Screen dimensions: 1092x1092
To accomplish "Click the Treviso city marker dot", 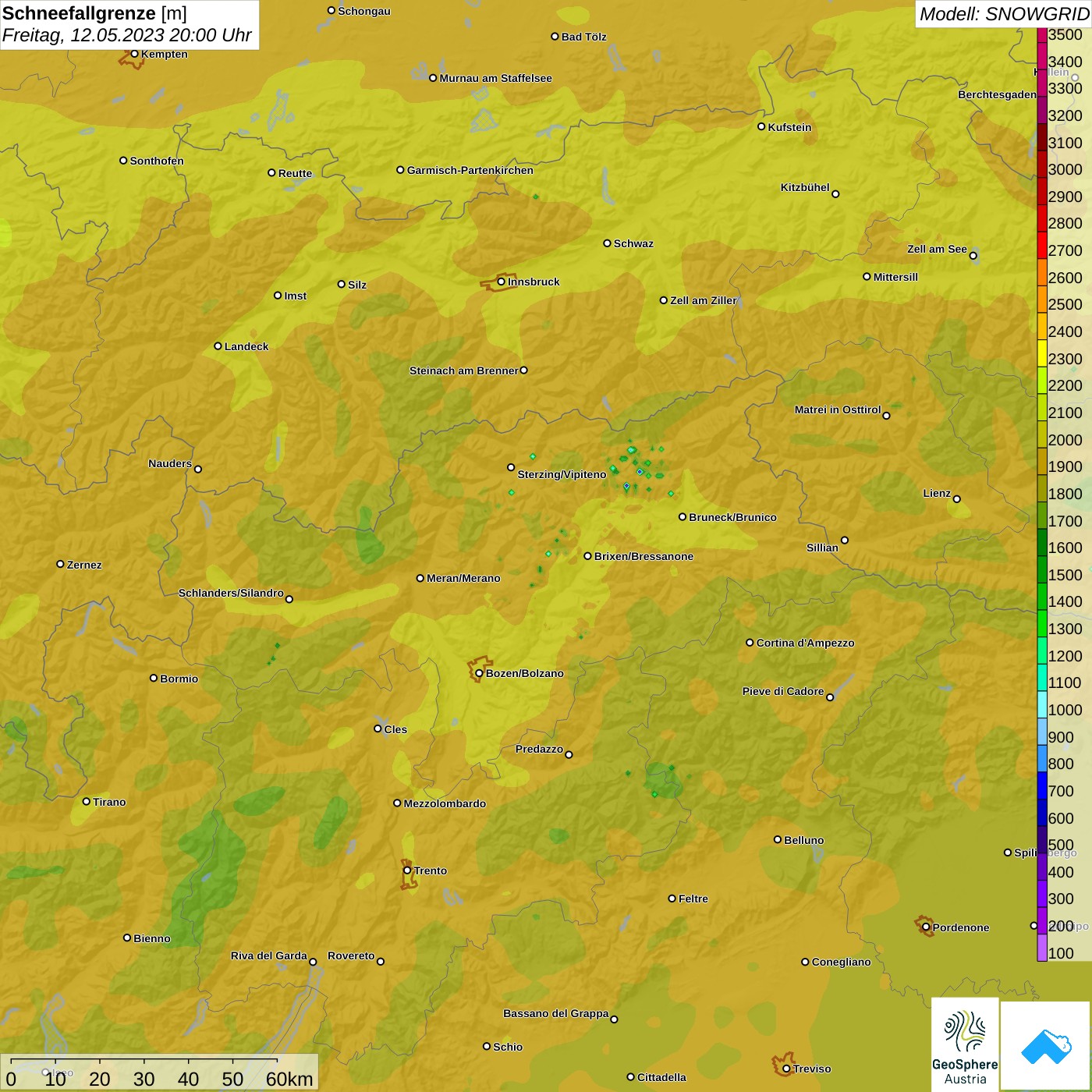I will tap(786, 1069).
